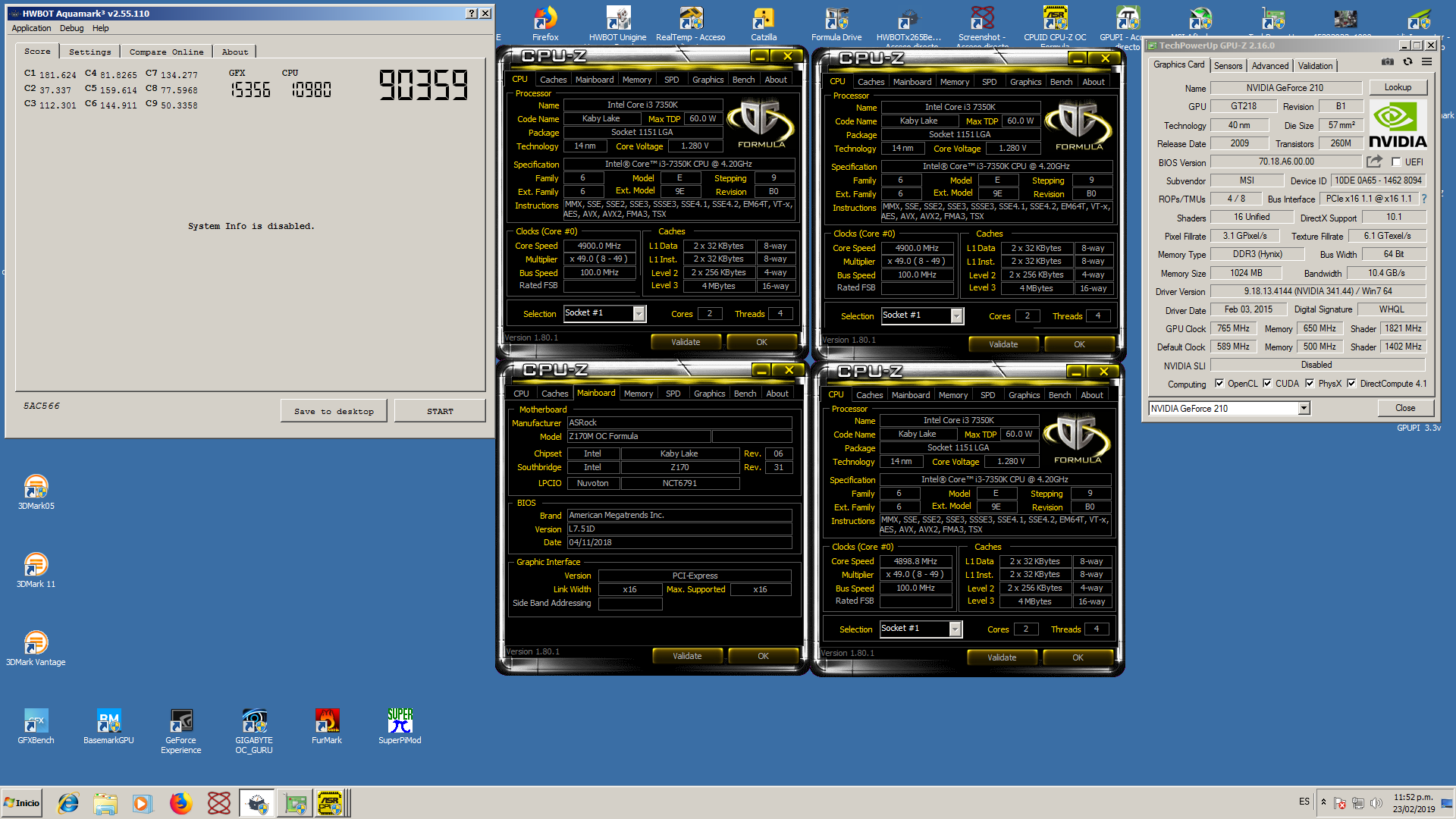The height and width of the screenshot is (819, 1456).
Task: Open the HWBOTx265 benchmark desktop shortcut
Action: pyautogui.click(x=909, y=24)
